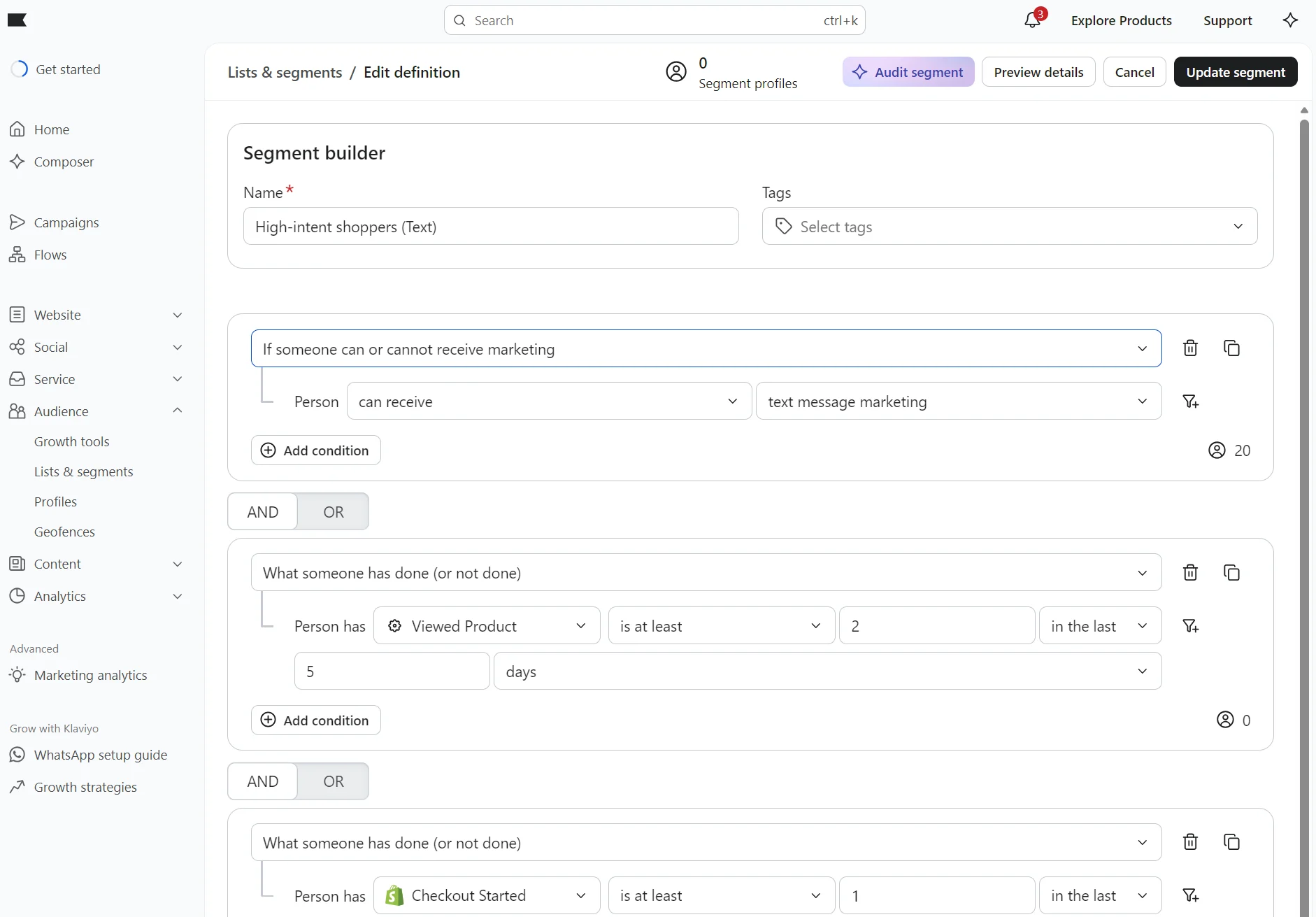Image resolution: width=1316 pixels, height=917 pixels.
Task: Edit the segment Name field
Action: 491,227
